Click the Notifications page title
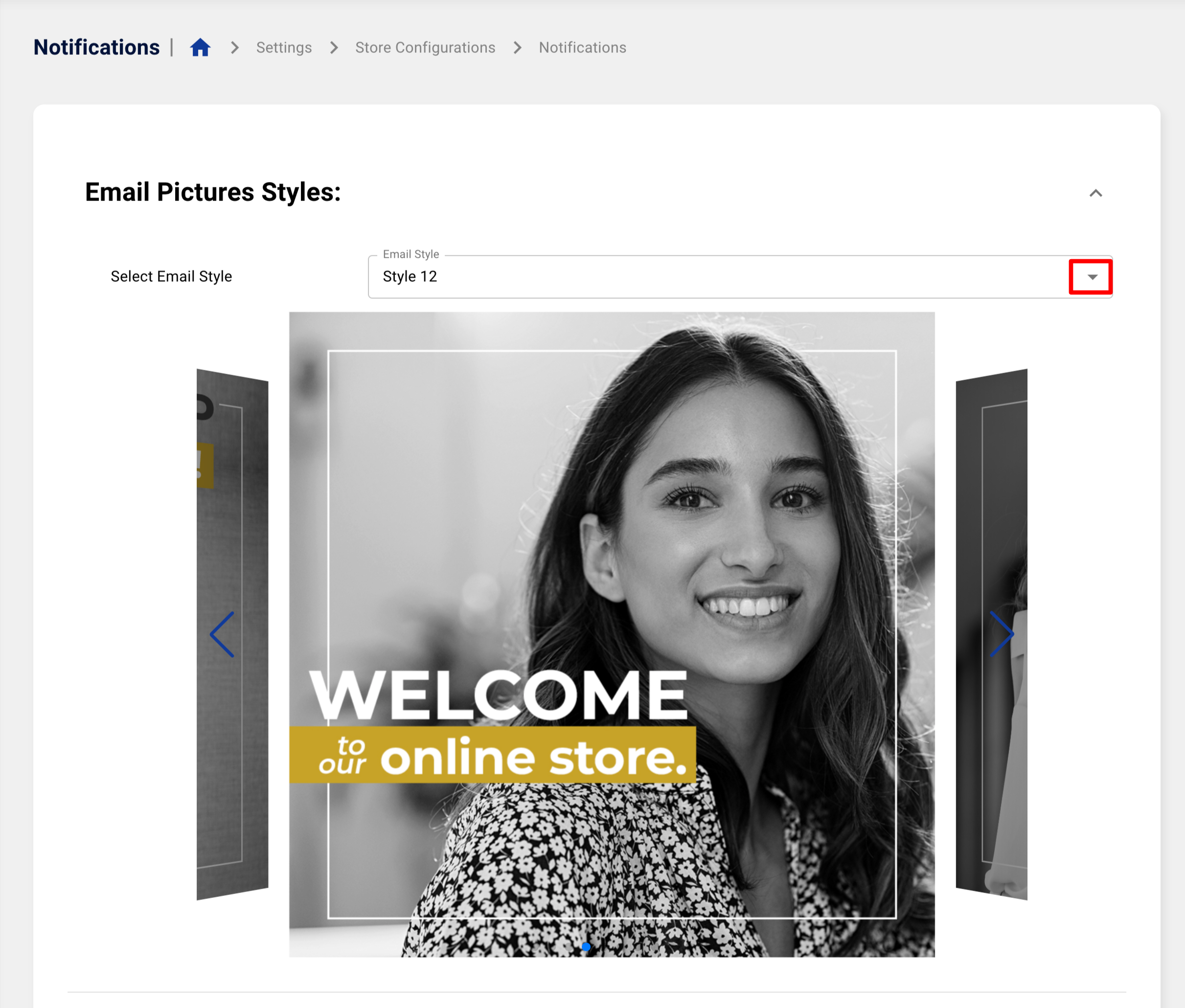 pyautogui.click(x=96, y=47)
